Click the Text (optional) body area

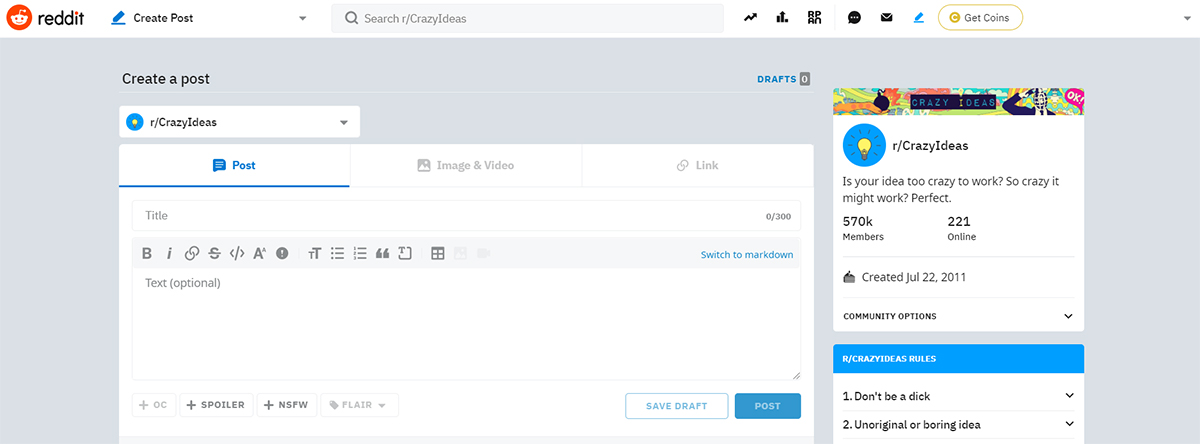pos(466,324)
